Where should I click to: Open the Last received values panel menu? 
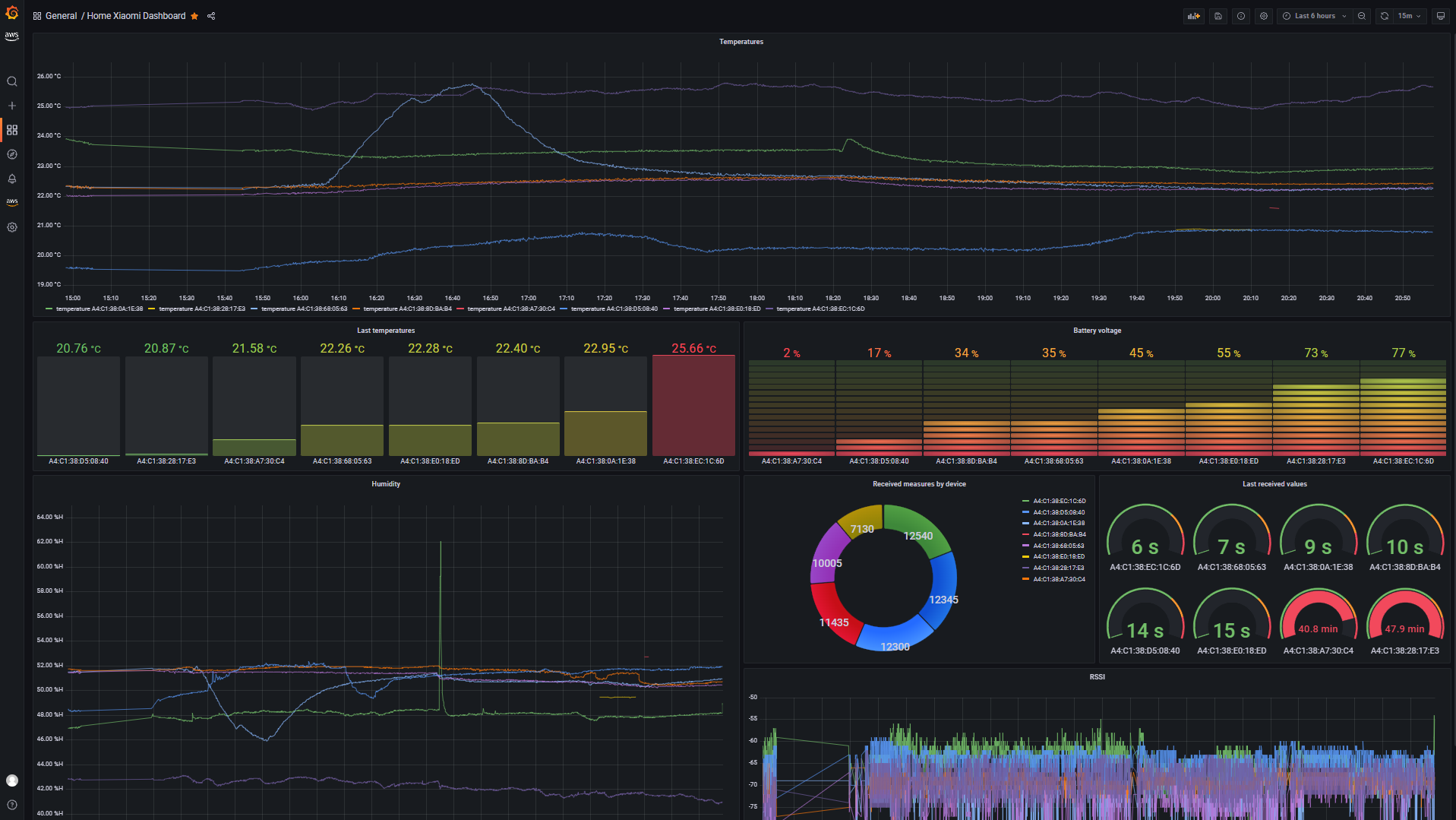pyautogui.click(x=1274, y=484)
